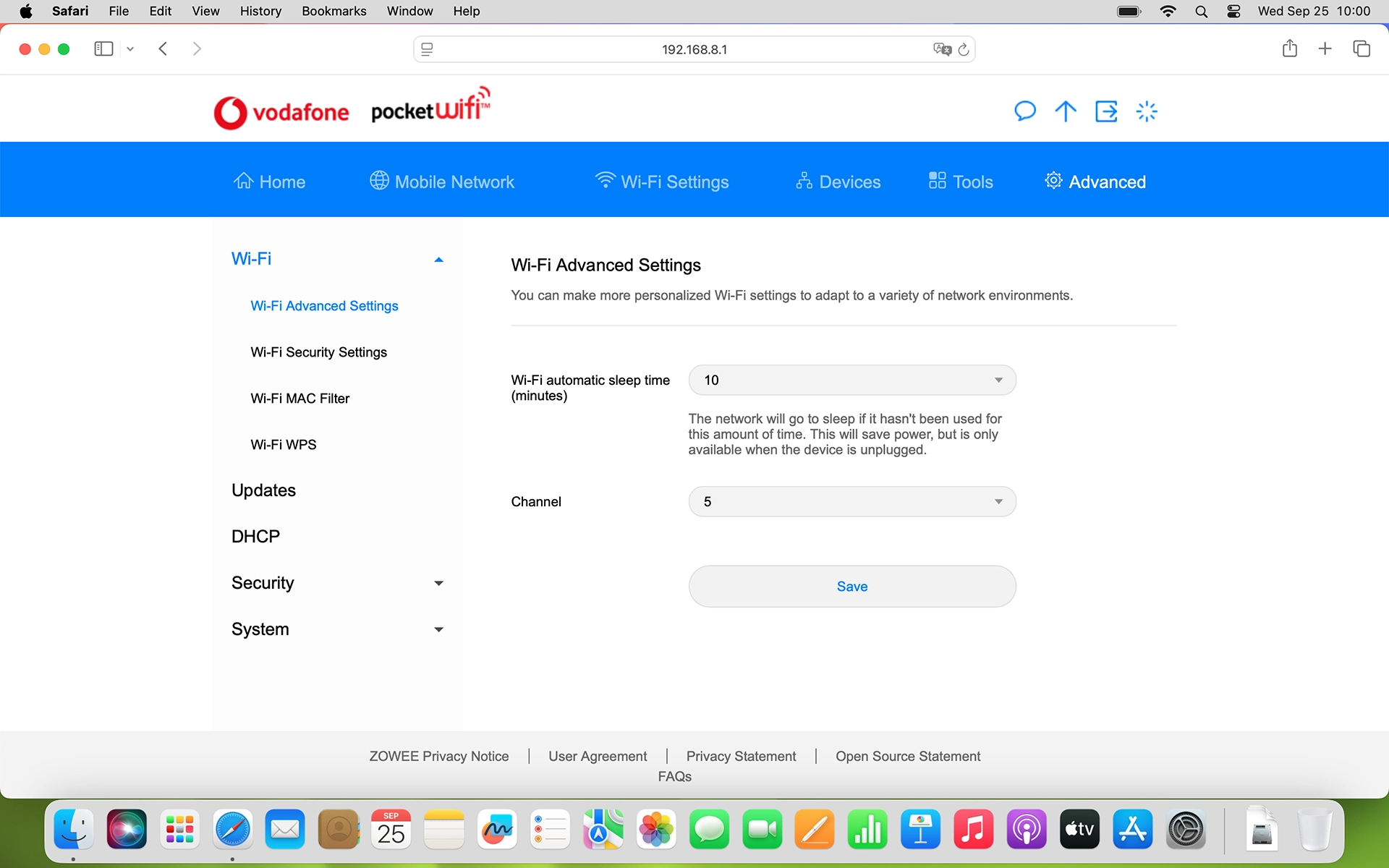
Task: Toggle the Safari sidebar icon
Action: [103, 48]
